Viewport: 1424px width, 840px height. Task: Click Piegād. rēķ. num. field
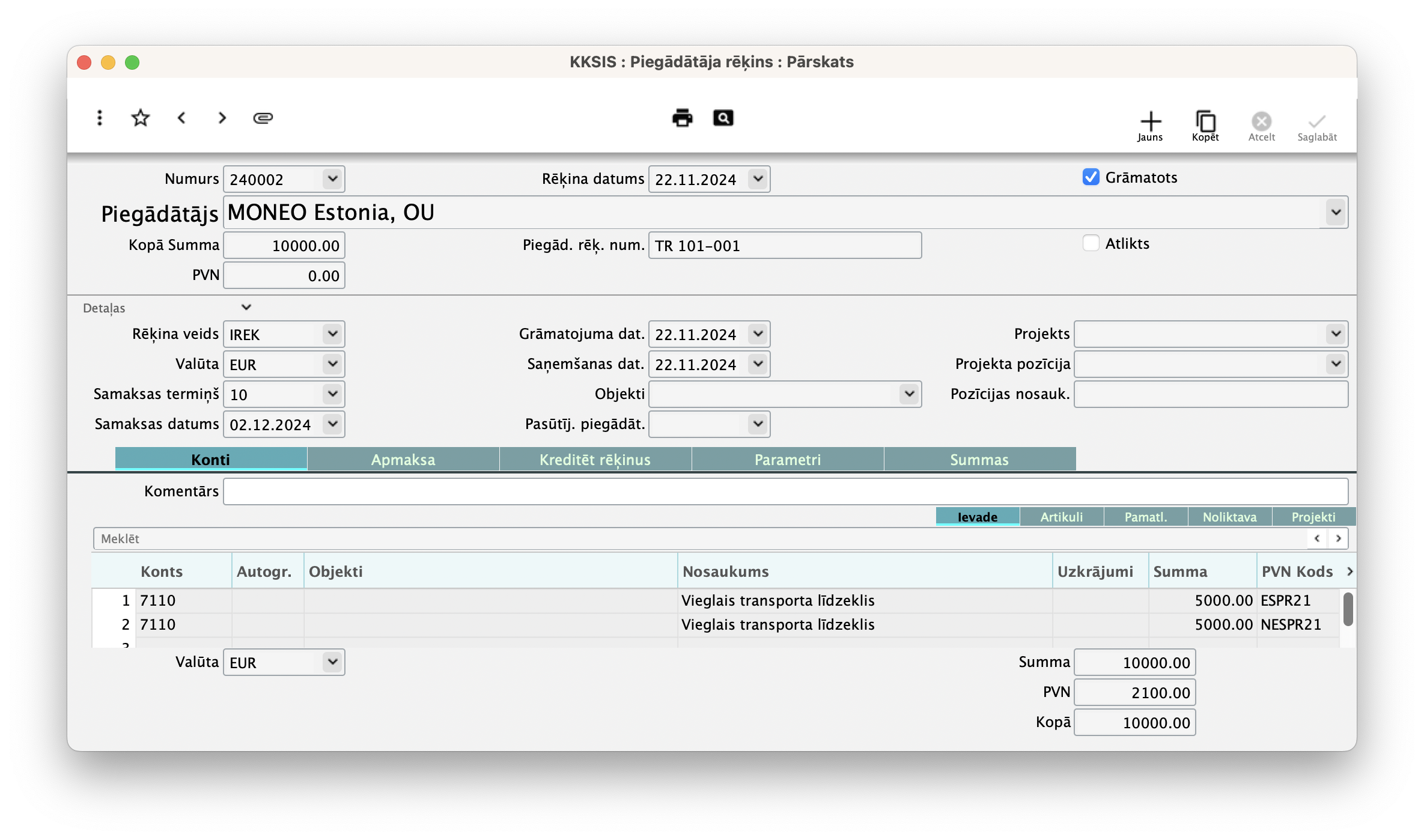785,245
